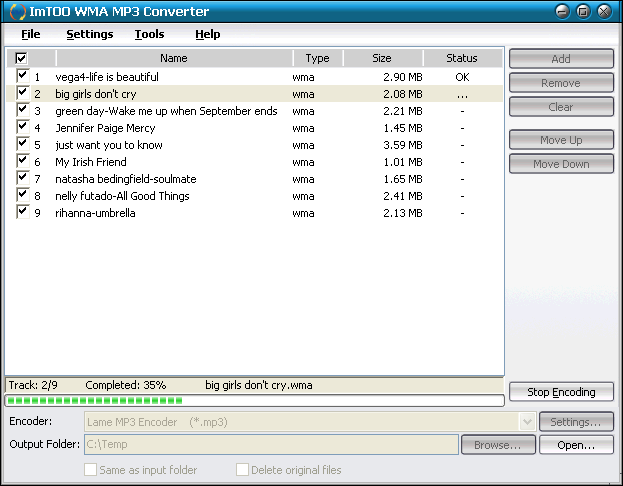Open... the output folder
Screen dimensions: 623x486
[x=576, y=445]
